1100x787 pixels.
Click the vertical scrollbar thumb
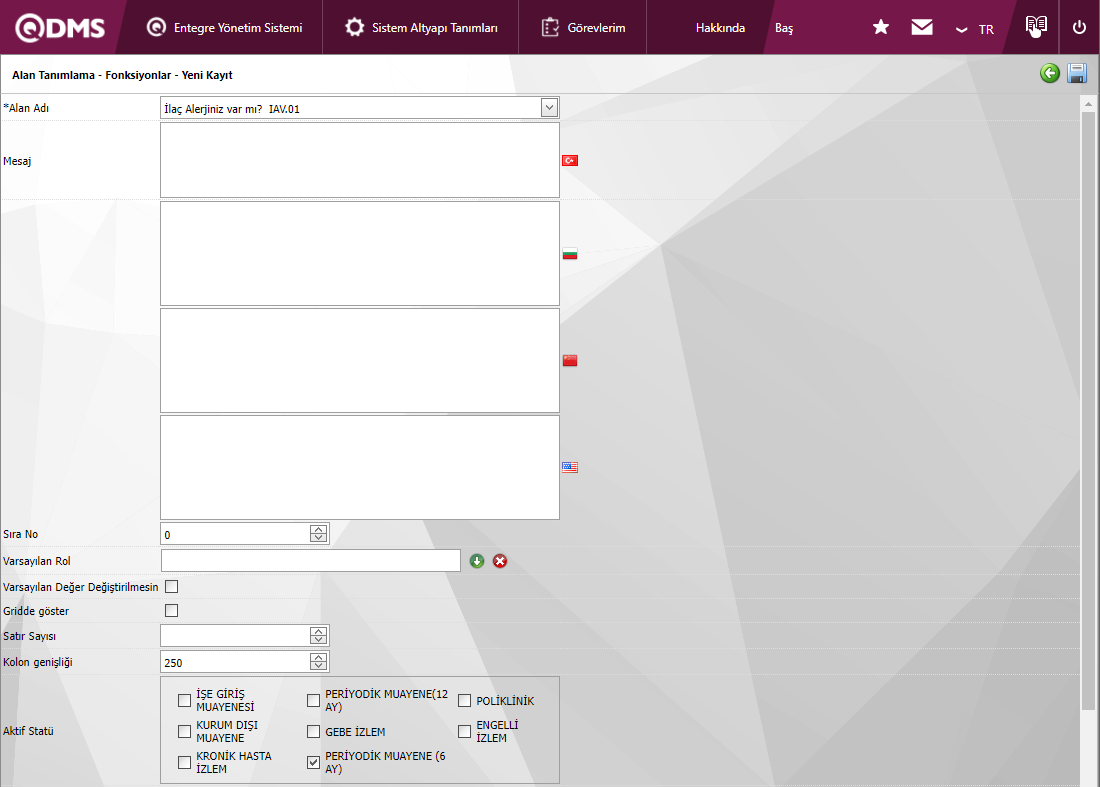(x=1088, y=410)
